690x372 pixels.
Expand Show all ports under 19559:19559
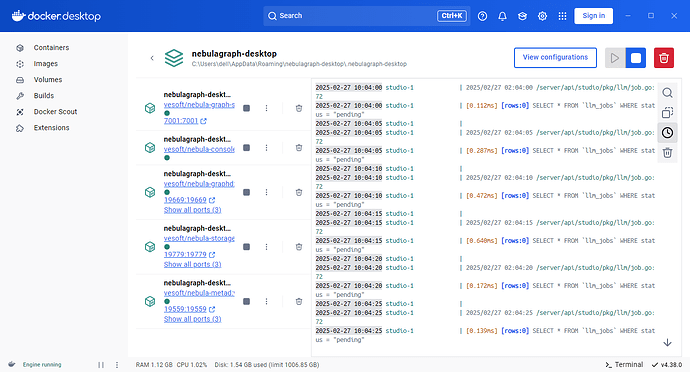click(192, 319)
